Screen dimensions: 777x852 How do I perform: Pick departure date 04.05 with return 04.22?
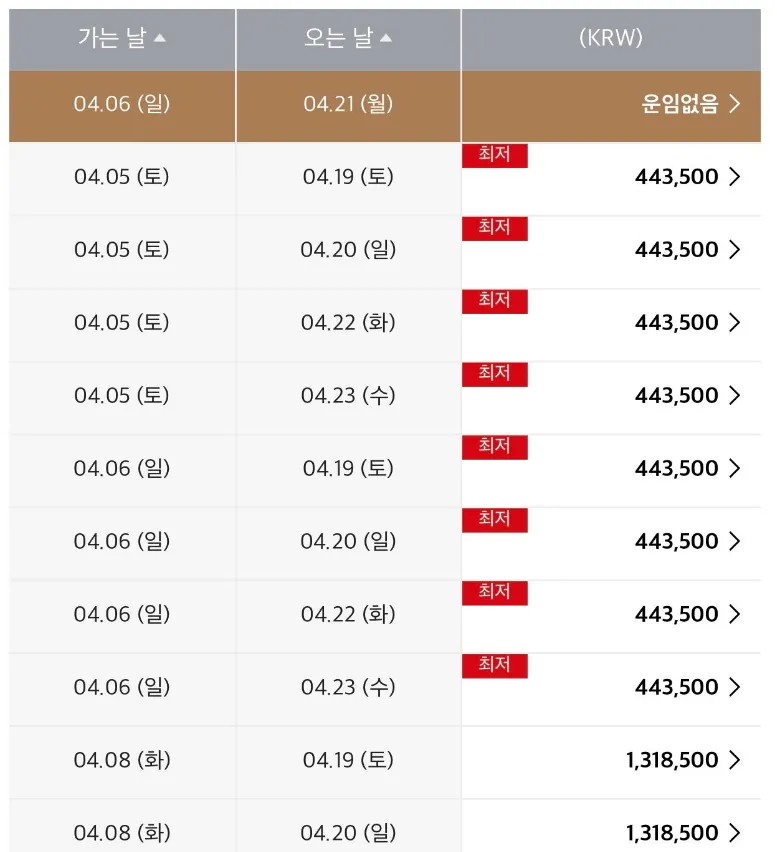[x=122, y=323]
